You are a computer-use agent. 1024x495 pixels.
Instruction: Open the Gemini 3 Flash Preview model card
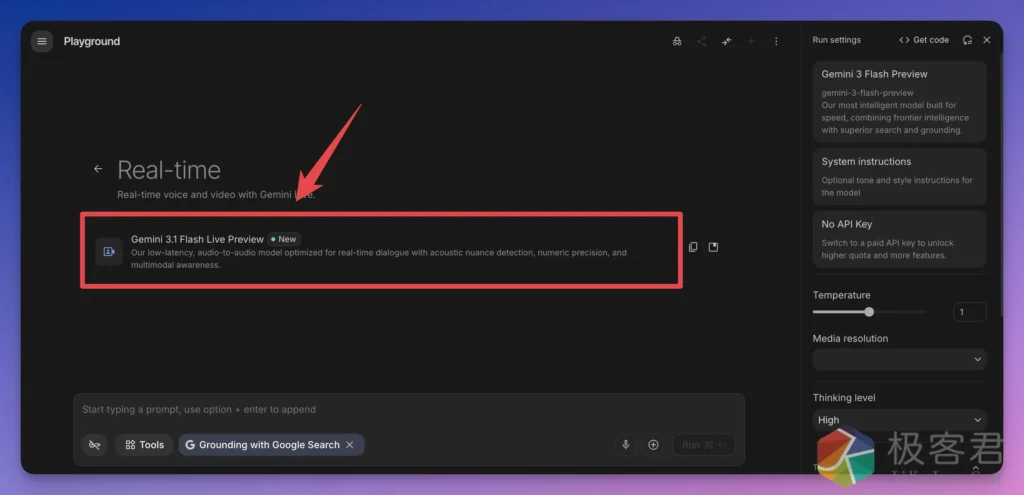point(898,101)
